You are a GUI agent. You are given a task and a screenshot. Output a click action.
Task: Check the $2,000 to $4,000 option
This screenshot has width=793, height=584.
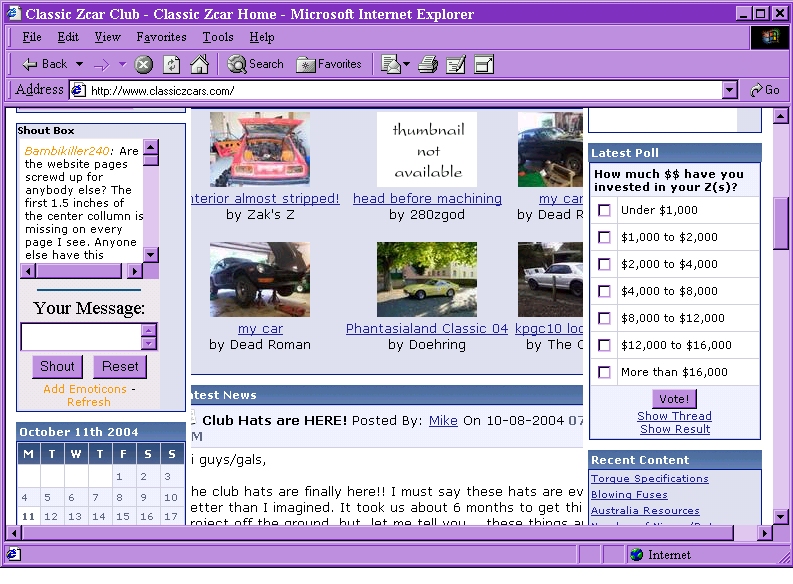coord(604,264)
